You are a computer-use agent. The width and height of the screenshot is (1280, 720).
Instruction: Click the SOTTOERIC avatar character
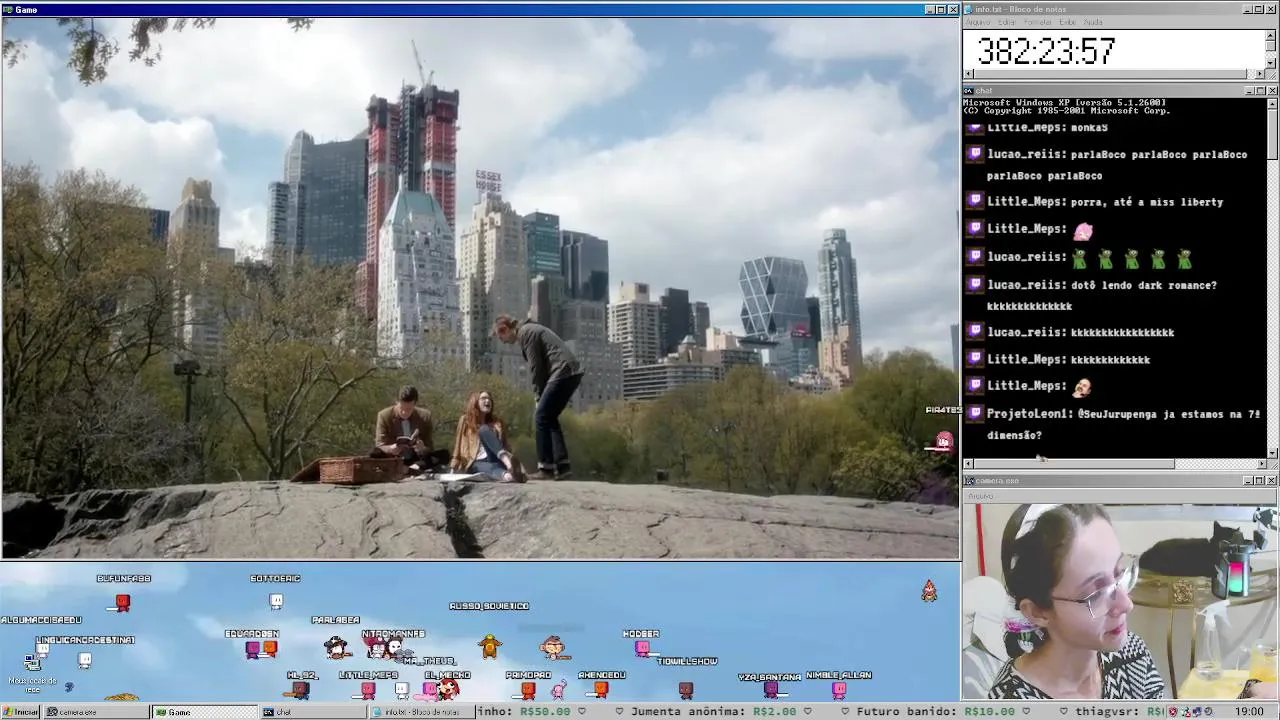276,601
